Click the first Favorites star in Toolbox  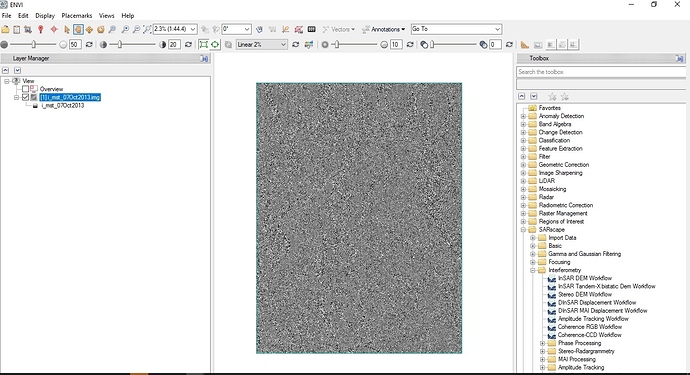point(553,96)
